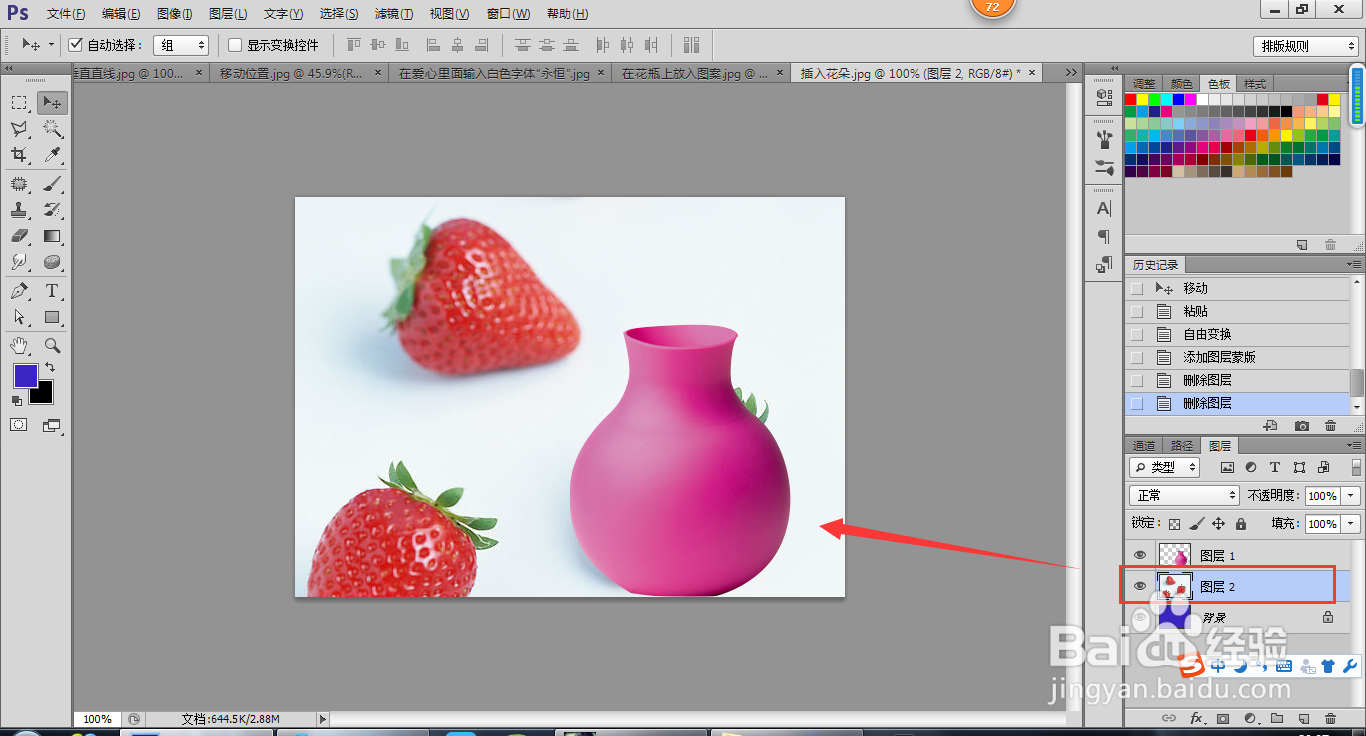Viewport: 1366px width, 736px height.
Task: Select the Magic Wand tool
Action: click(x=52, y=129)
